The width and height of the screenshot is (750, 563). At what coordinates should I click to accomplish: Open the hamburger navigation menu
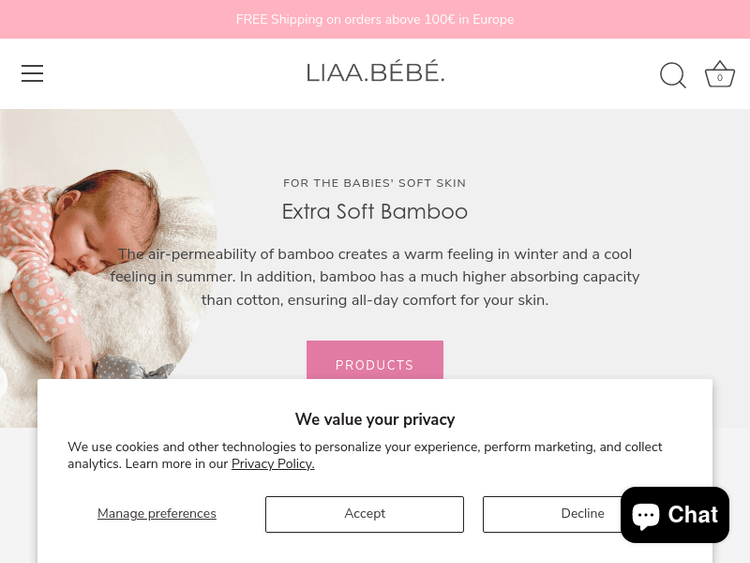[32, 74]
